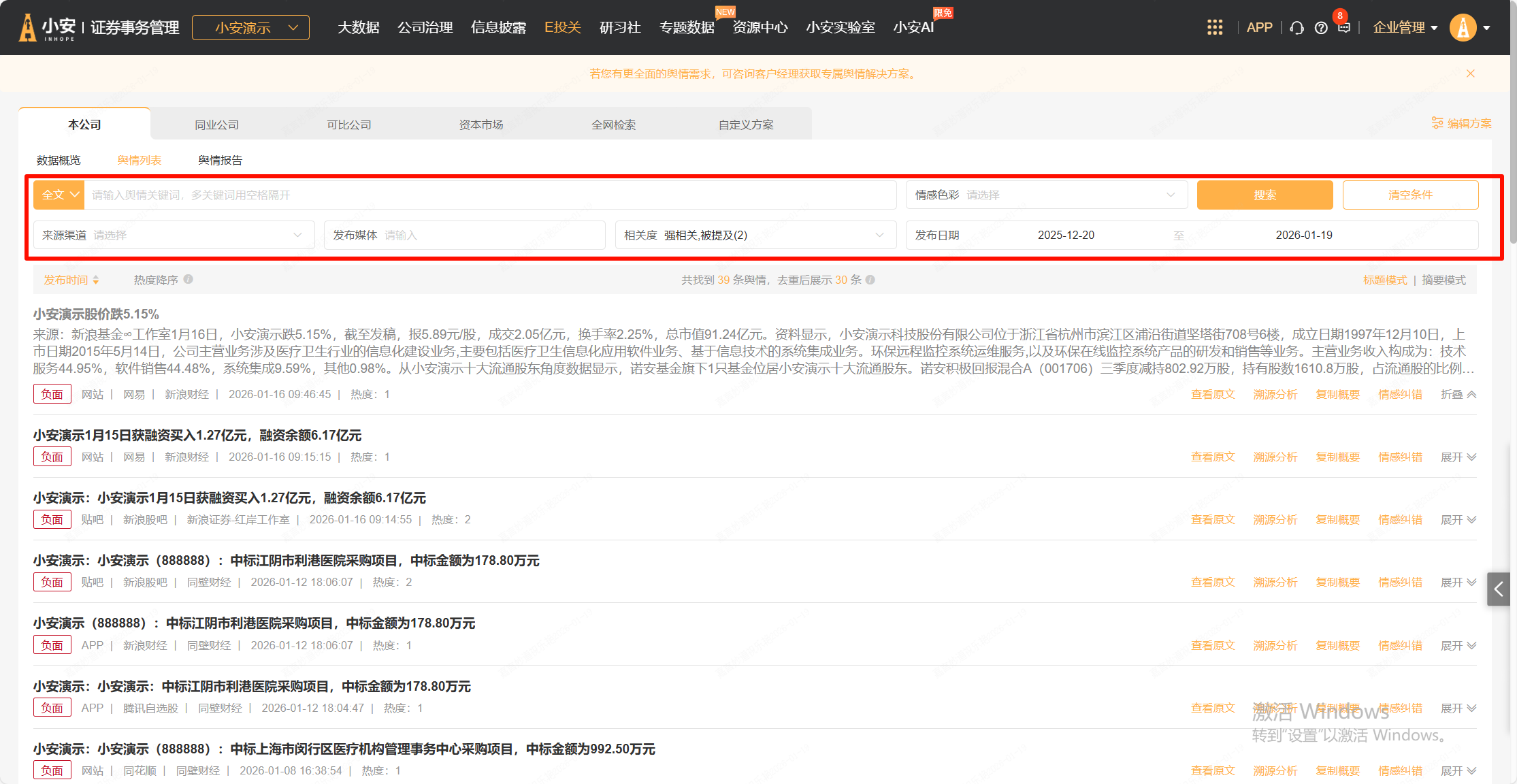
Task: Switch to 标题模式 view
Action: point(1384,280)
